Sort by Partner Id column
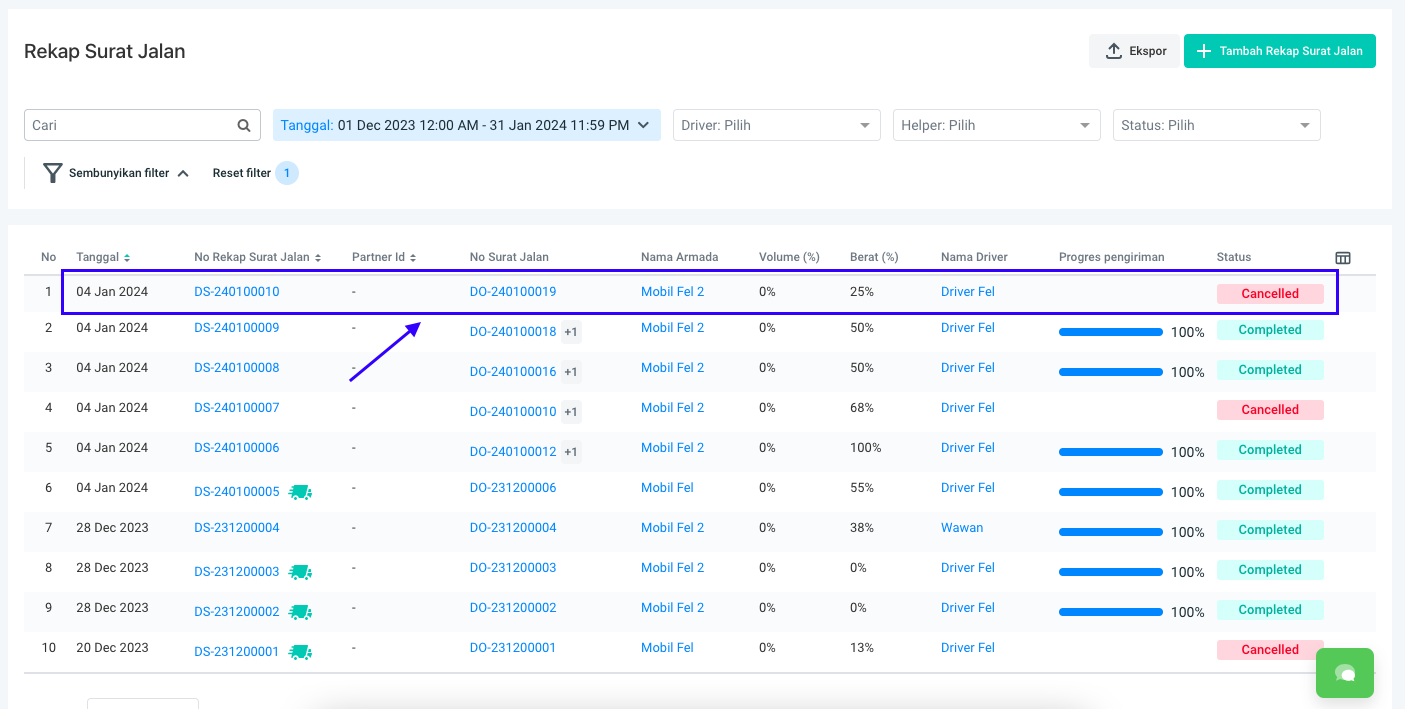 [413, 258]
